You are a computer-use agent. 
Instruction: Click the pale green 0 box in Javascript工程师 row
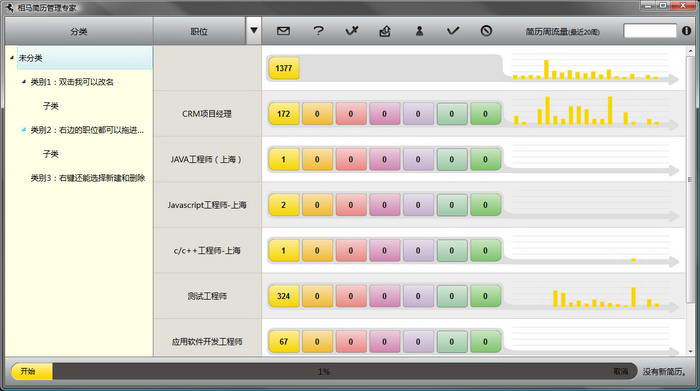click(452, 205)
